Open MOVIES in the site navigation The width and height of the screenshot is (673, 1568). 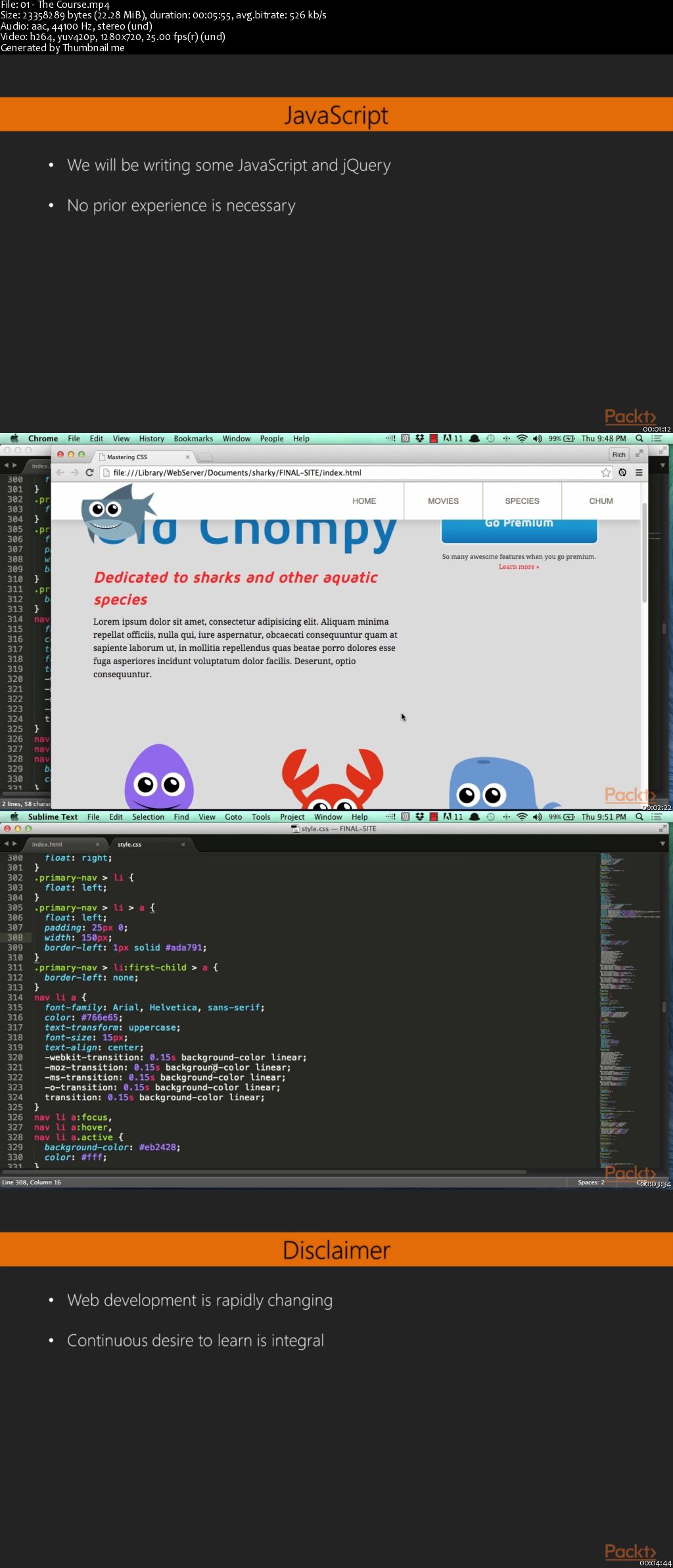444,501
